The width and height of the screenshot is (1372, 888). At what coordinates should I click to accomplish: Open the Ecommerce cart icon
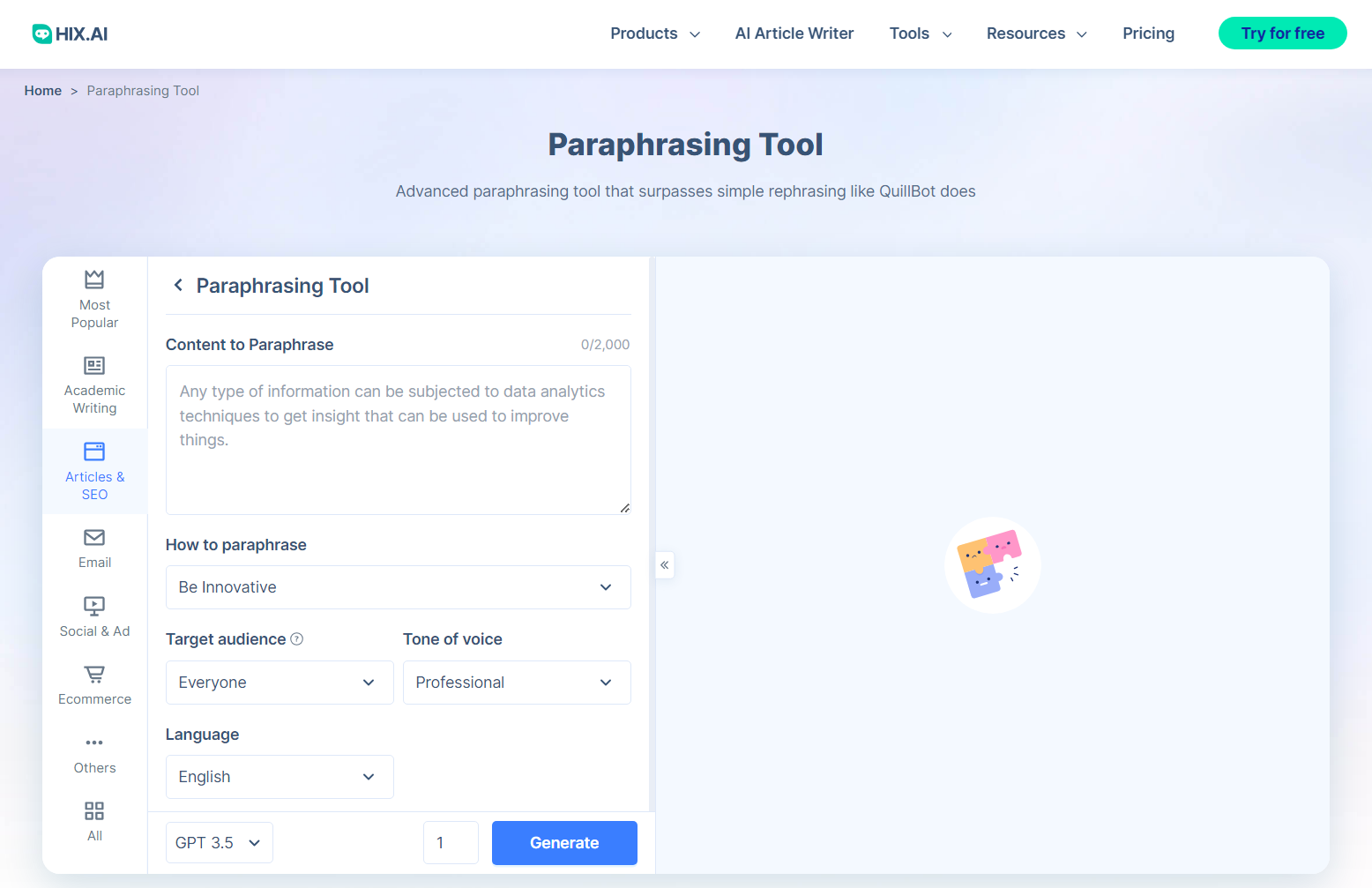click(94, 675)
